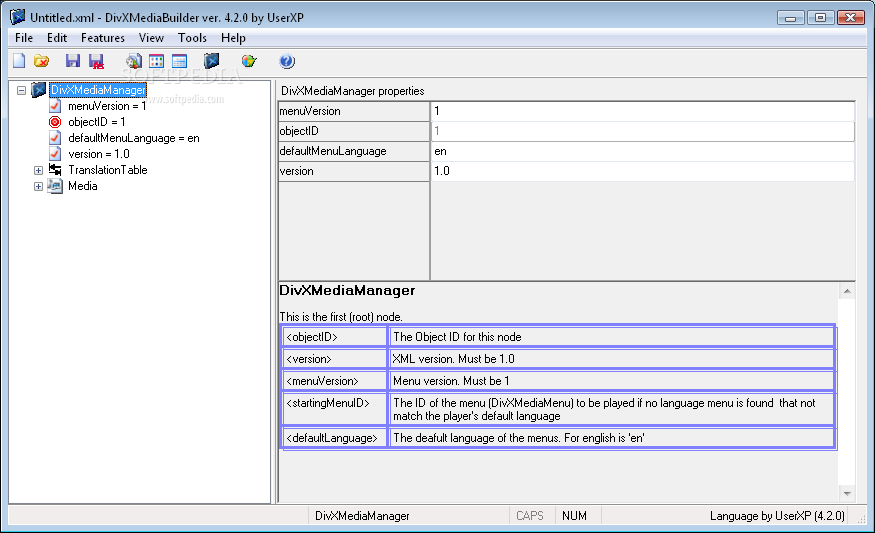Click the DivX blue screen toolbar icon
Image resolution: width=875 pixels, height=533 pixels.
tap(211, 60)
